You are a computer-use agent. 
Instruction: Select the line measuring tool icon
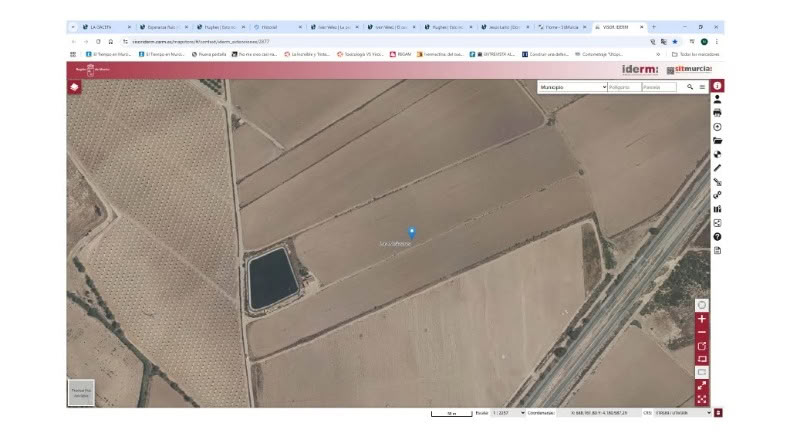(717, 168)
